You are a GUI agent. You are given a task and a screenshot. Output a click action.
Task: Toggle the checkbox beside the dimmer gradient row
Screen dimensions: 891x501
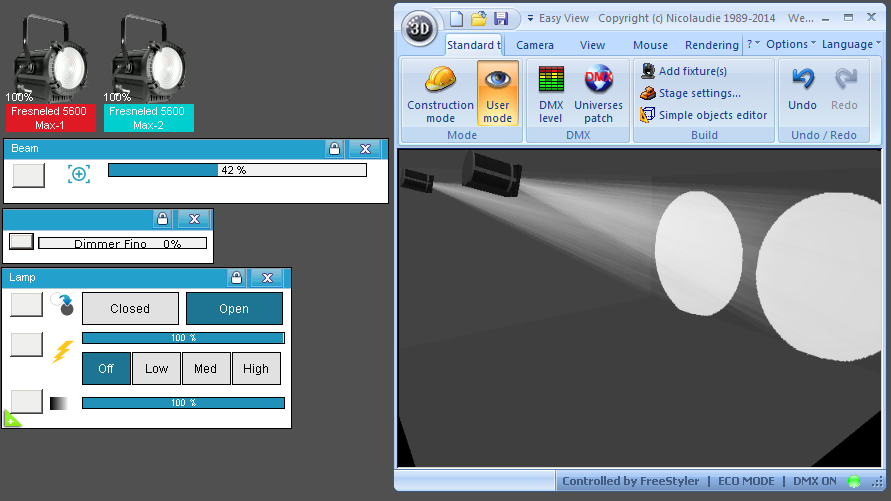(27, 402)
